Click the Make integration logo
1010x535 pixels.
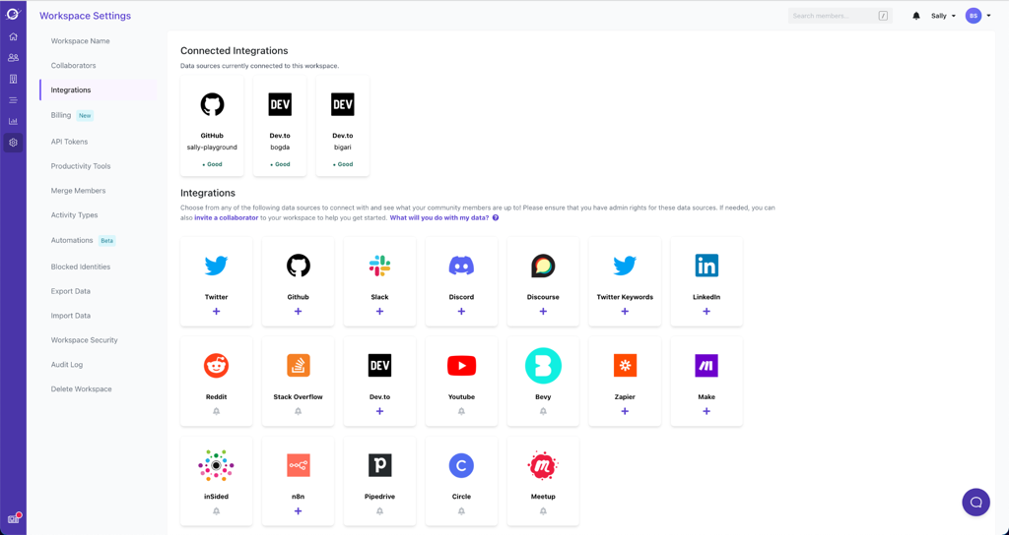click(x=707, y=365)
